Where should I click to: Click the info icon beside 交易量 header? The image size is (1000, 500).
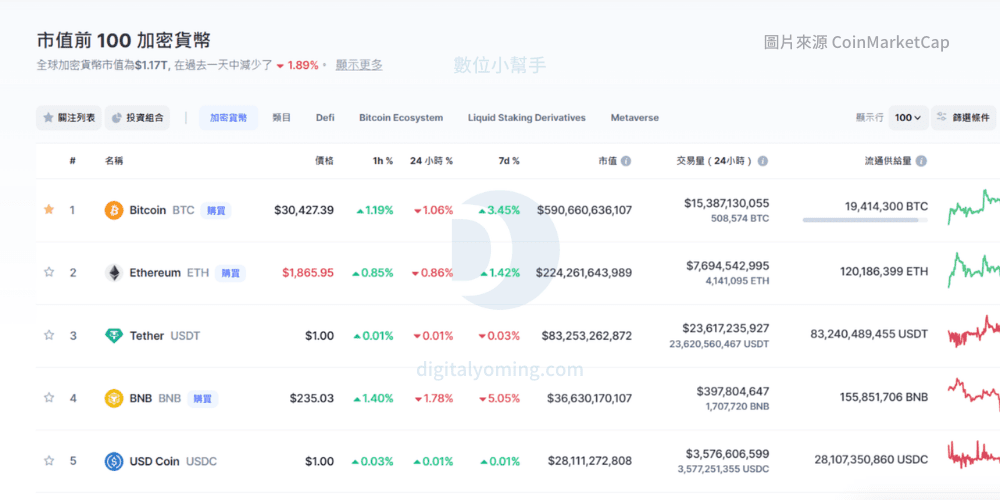point(763,161)
